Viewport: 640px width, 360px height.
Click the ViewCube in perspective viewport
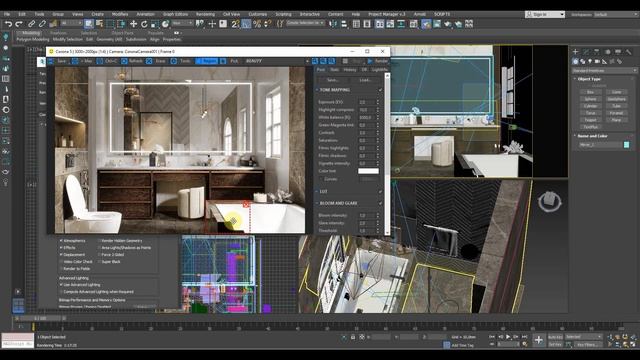click(549, 201)
